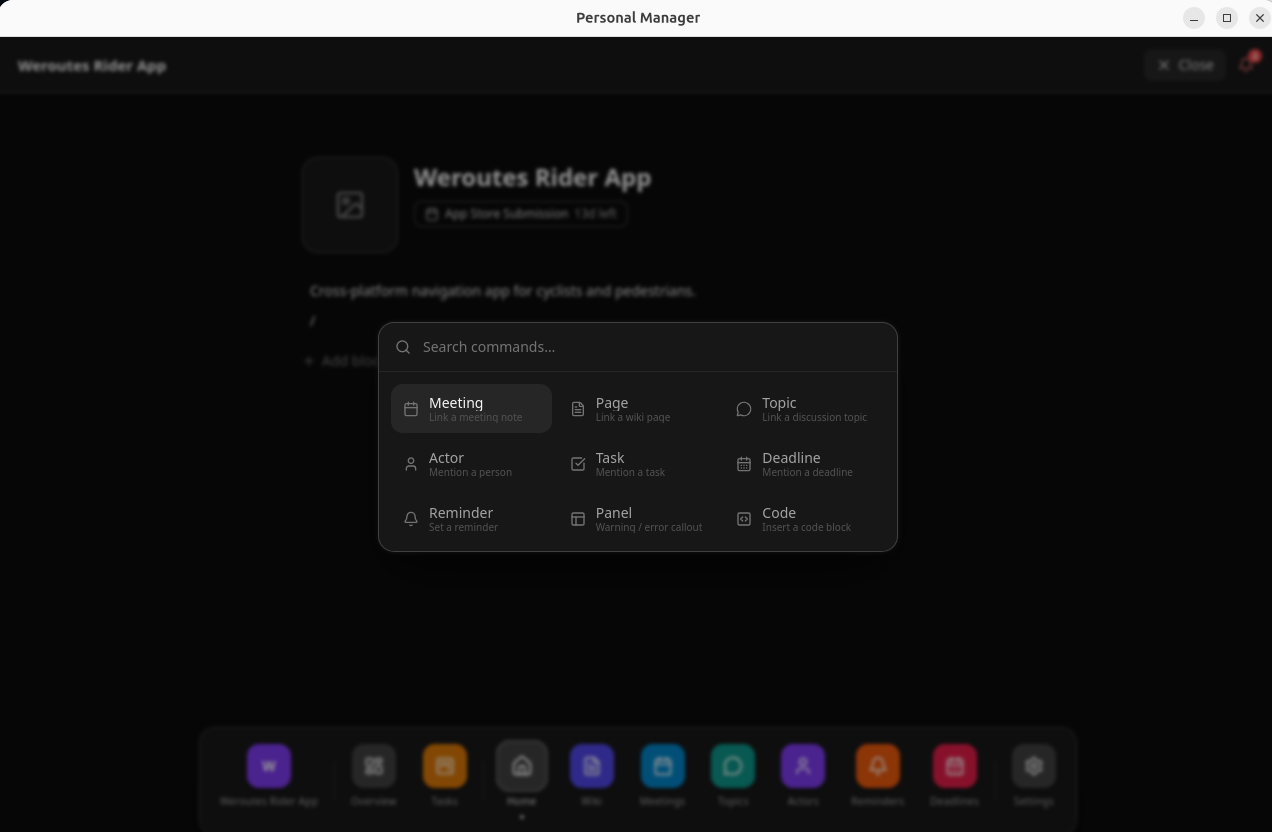Choose the Task mention command
Image resolution: width=1272 pixels, height=832 pixels.
tap(638, 463)
